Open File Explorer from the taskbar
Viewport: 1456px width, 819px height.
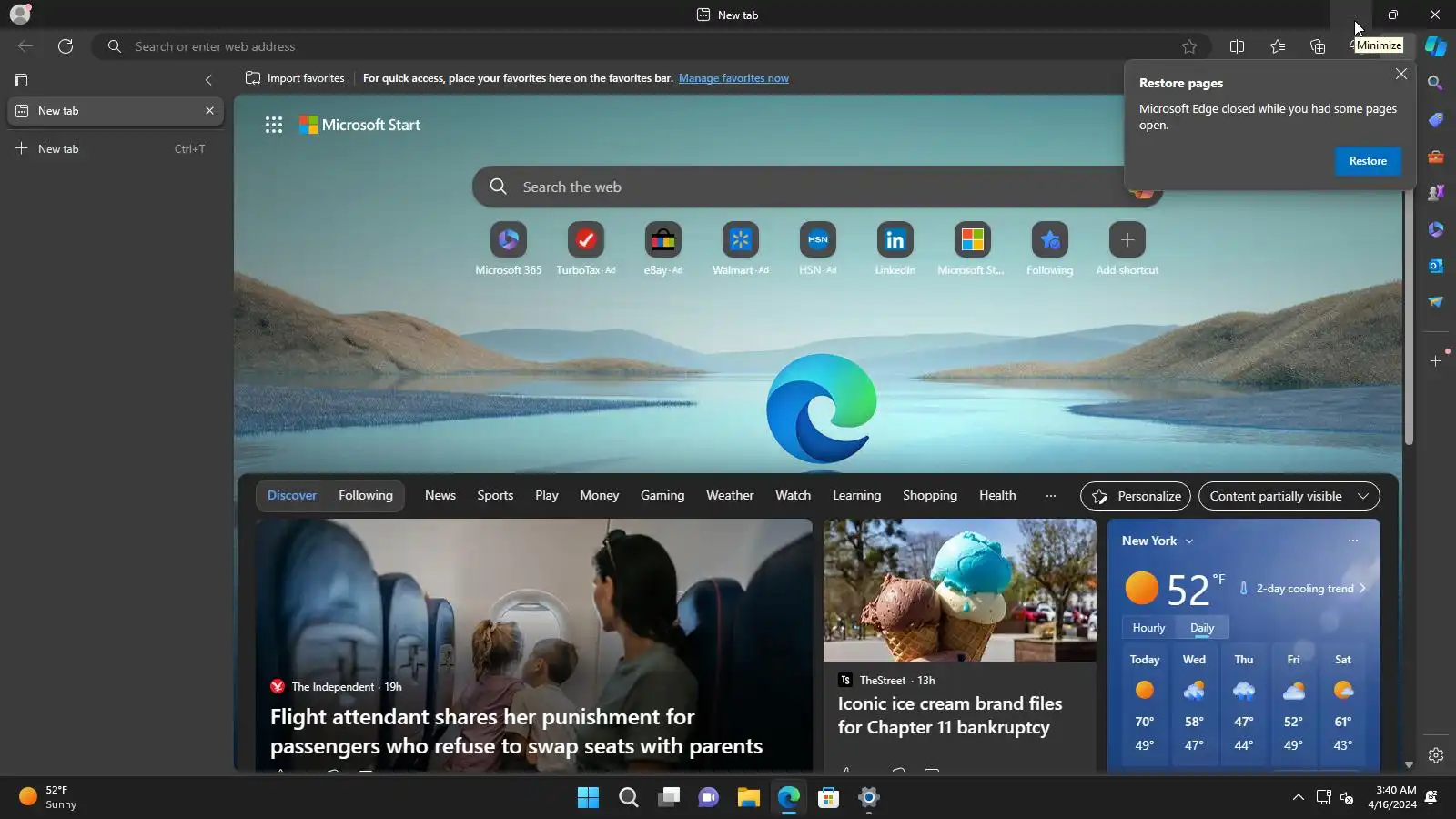[x=749, y=798]
